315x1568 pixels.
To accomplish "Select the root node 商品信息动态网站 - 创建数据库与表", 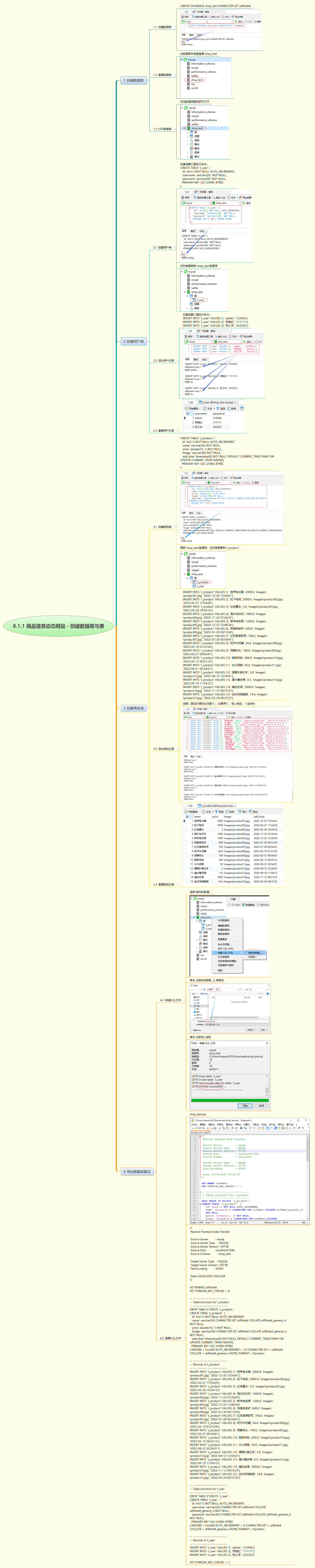I will tap(58, 626).
